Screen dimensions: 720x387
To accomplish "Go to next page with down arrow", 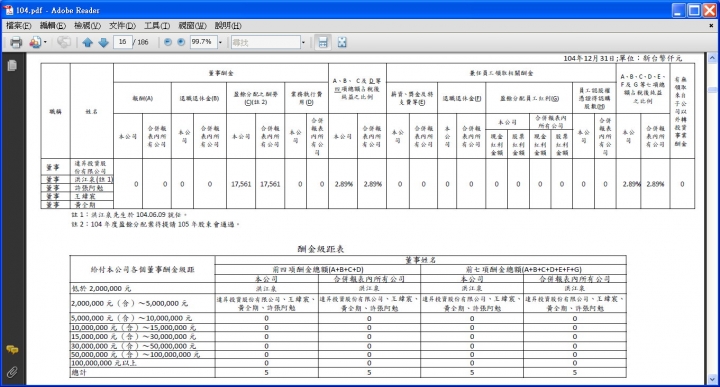I will pyautogui.click(x=103, y=43).
